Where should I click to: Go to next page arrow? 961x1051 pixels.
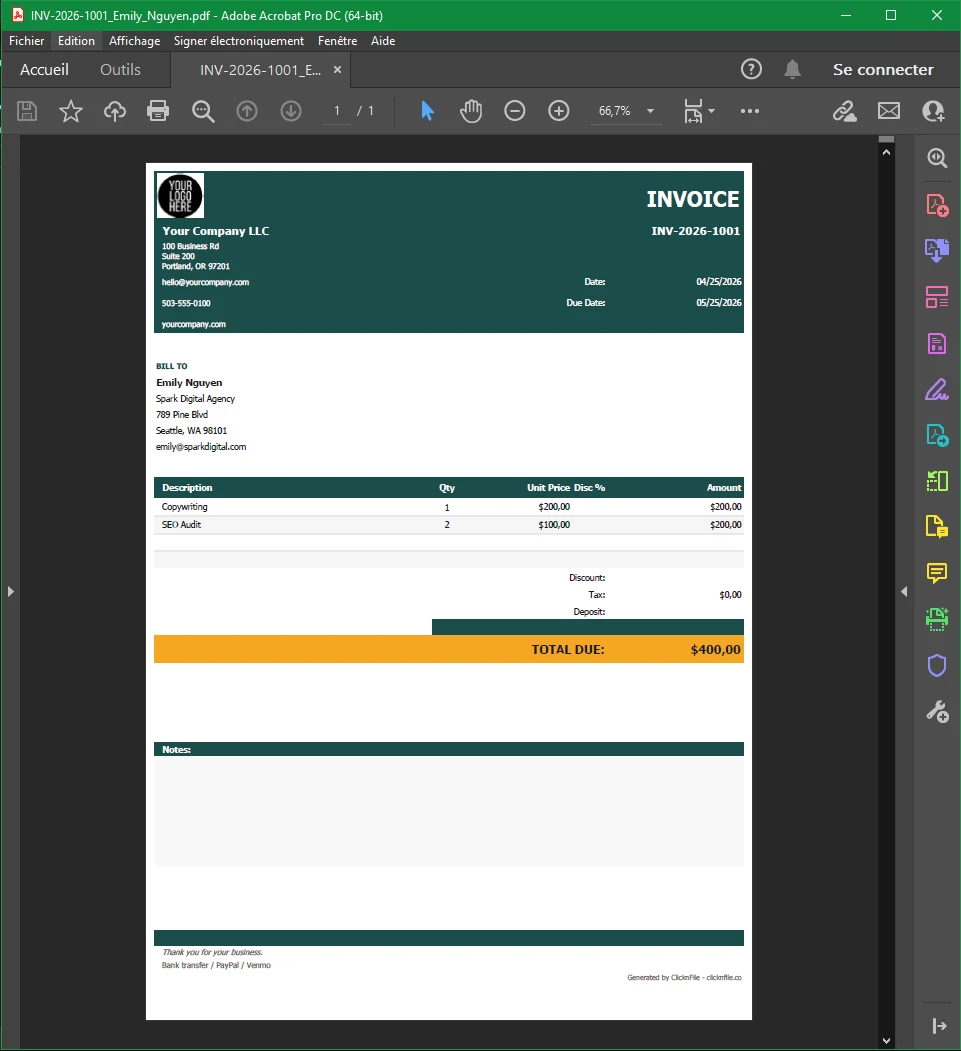291,111
